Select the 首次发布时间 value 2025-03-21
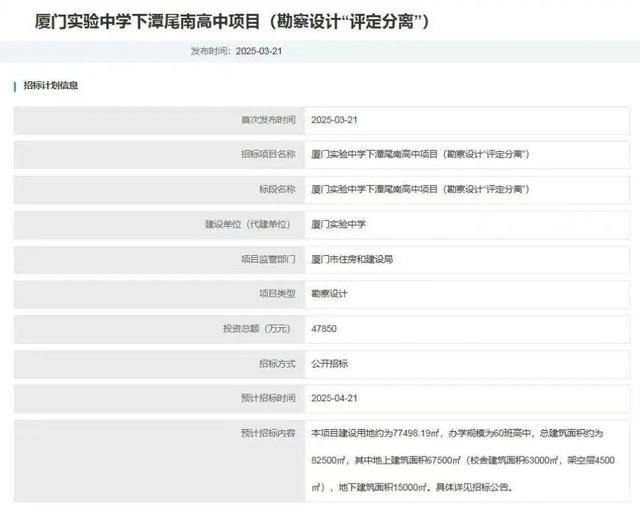Image resolution: width=640 pixels, height=515 pixels. coord(334,120)
